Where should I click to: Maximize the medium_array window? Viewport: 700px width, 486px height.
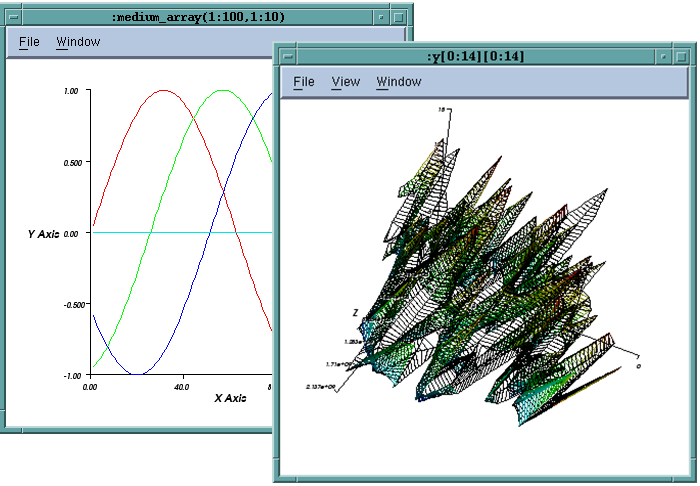click(x=400, y=18)
